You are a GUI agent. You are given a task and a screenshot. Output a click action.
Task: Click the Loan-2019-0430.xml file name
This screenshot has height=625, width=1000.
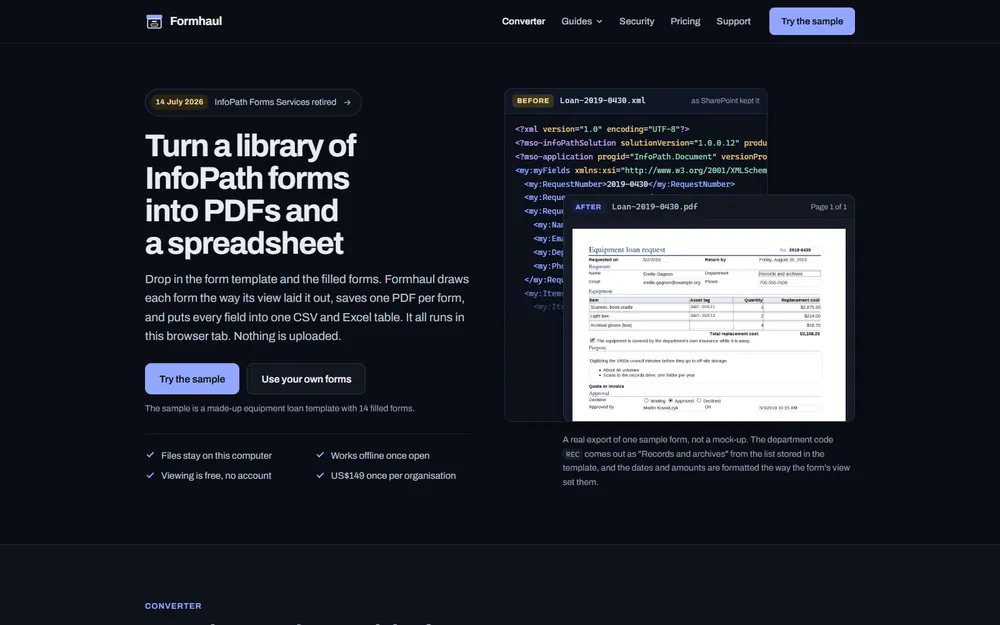pyautogui.click(x=602, y=101)
